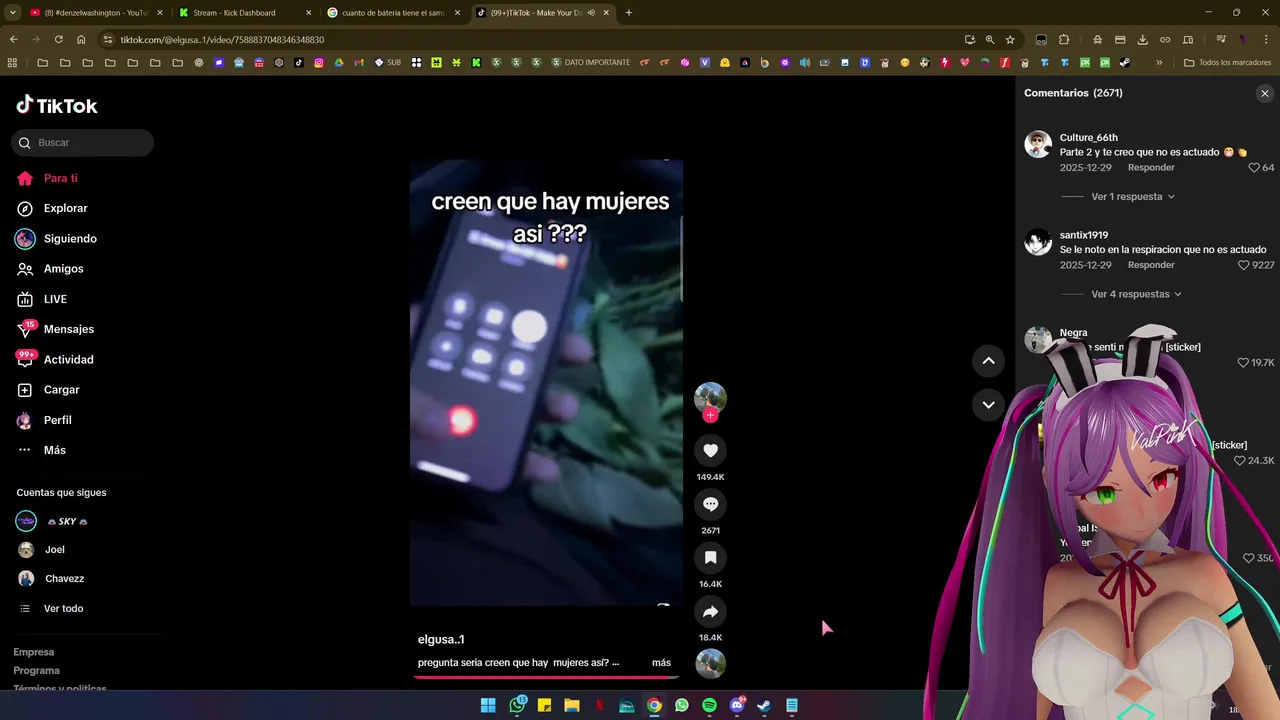
Task: Open the 'DATO IMPORTANTE' bookmark
Action: tap(590, 62)
